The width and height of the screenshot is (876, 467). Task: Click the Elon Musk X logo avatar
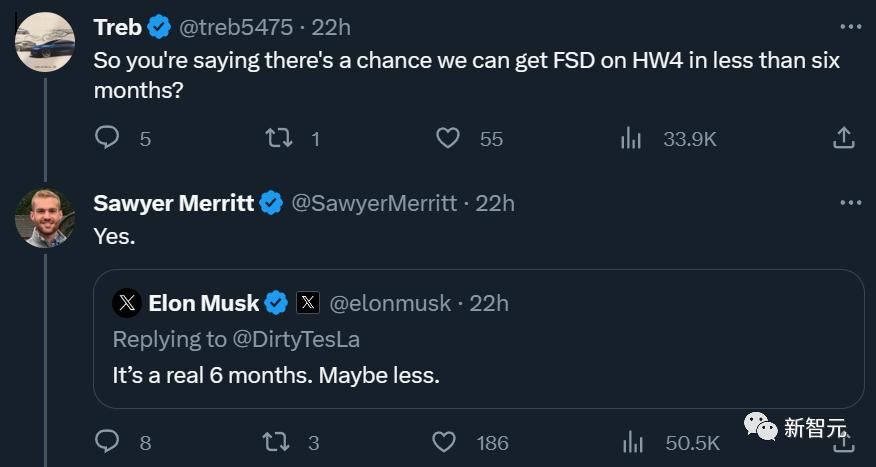tap(127, 302)
